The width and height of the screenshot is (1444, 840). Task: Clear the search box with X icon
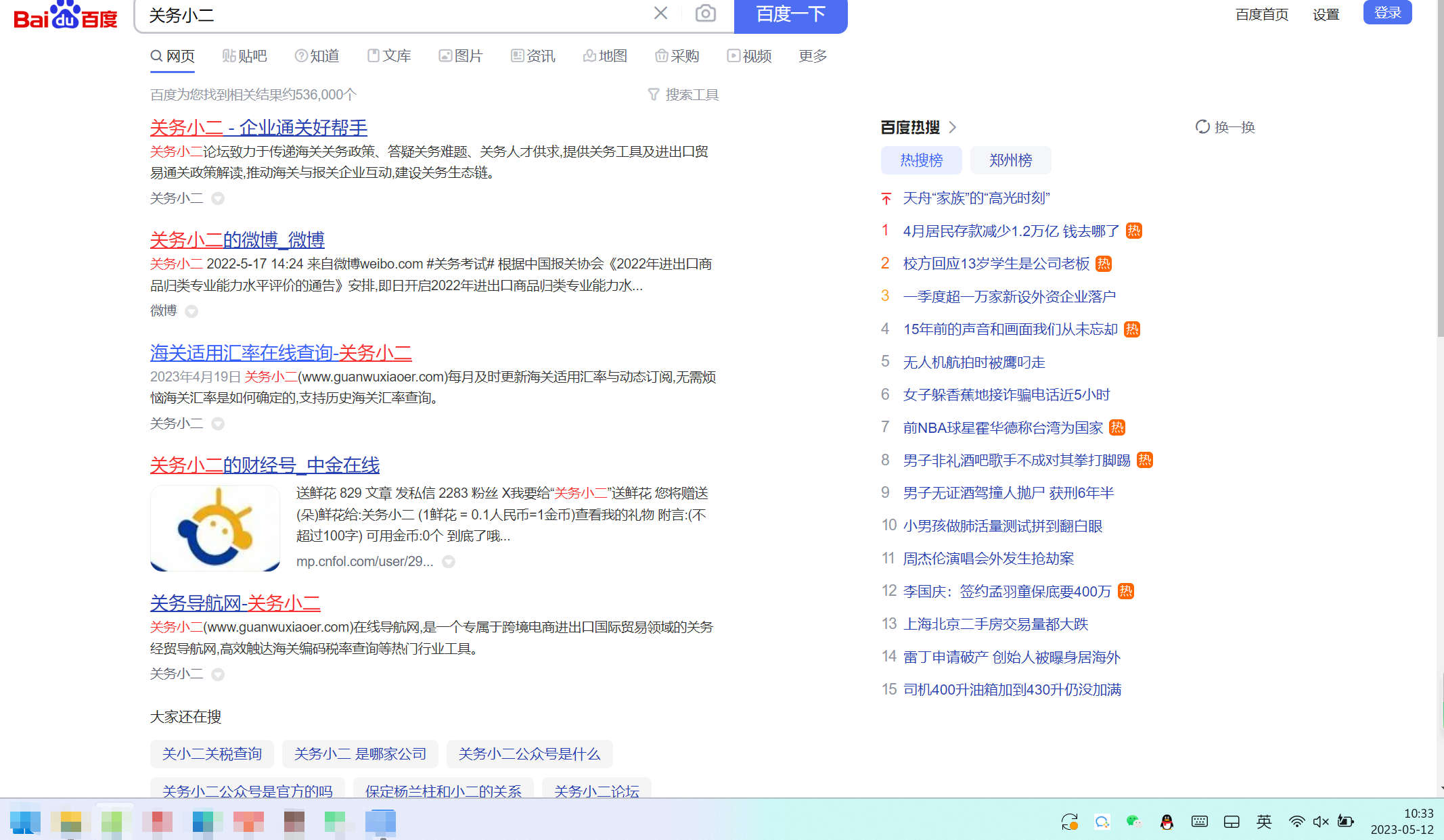point(660,13)
